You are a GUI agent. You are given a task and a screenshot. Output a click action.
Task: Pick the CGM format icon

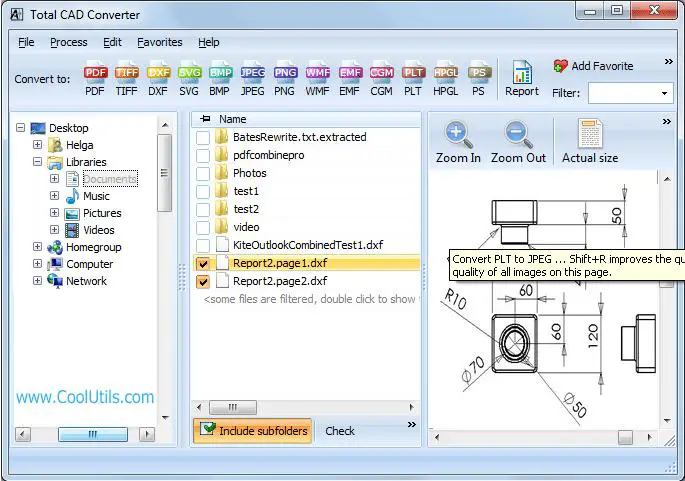tap(381, 80)
